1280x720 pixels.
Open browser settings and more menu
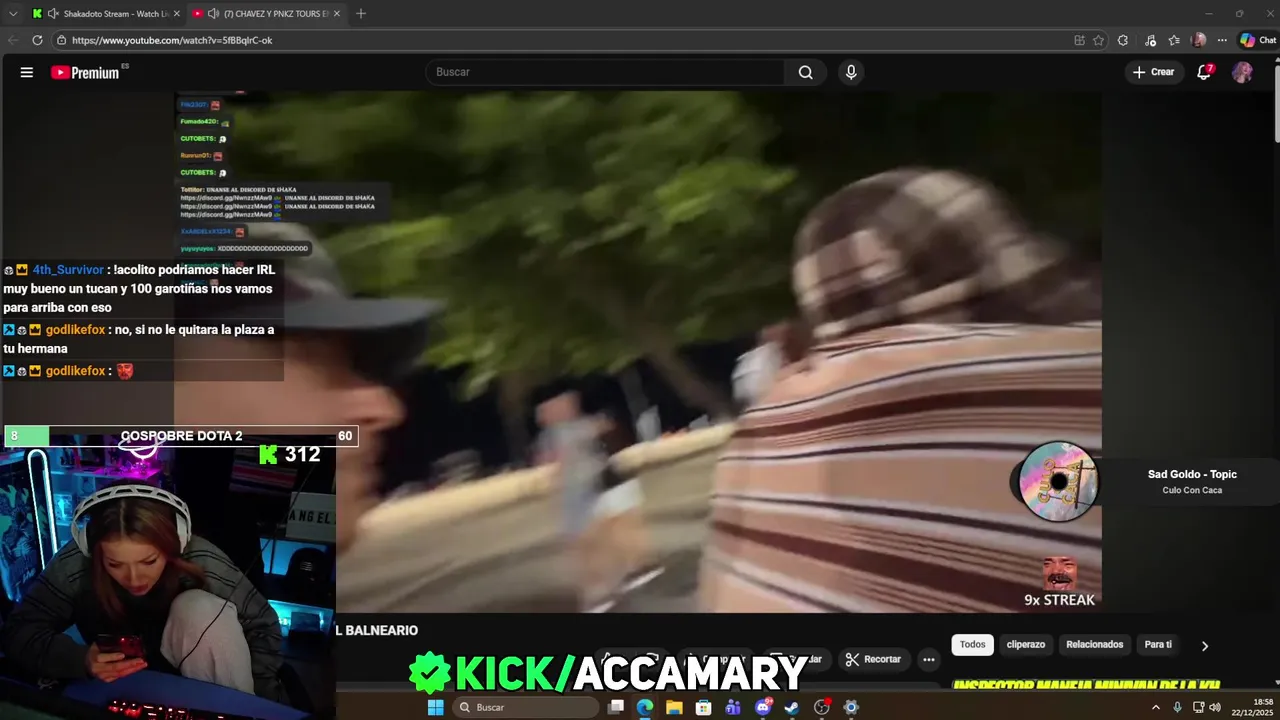click(1222, 40)
